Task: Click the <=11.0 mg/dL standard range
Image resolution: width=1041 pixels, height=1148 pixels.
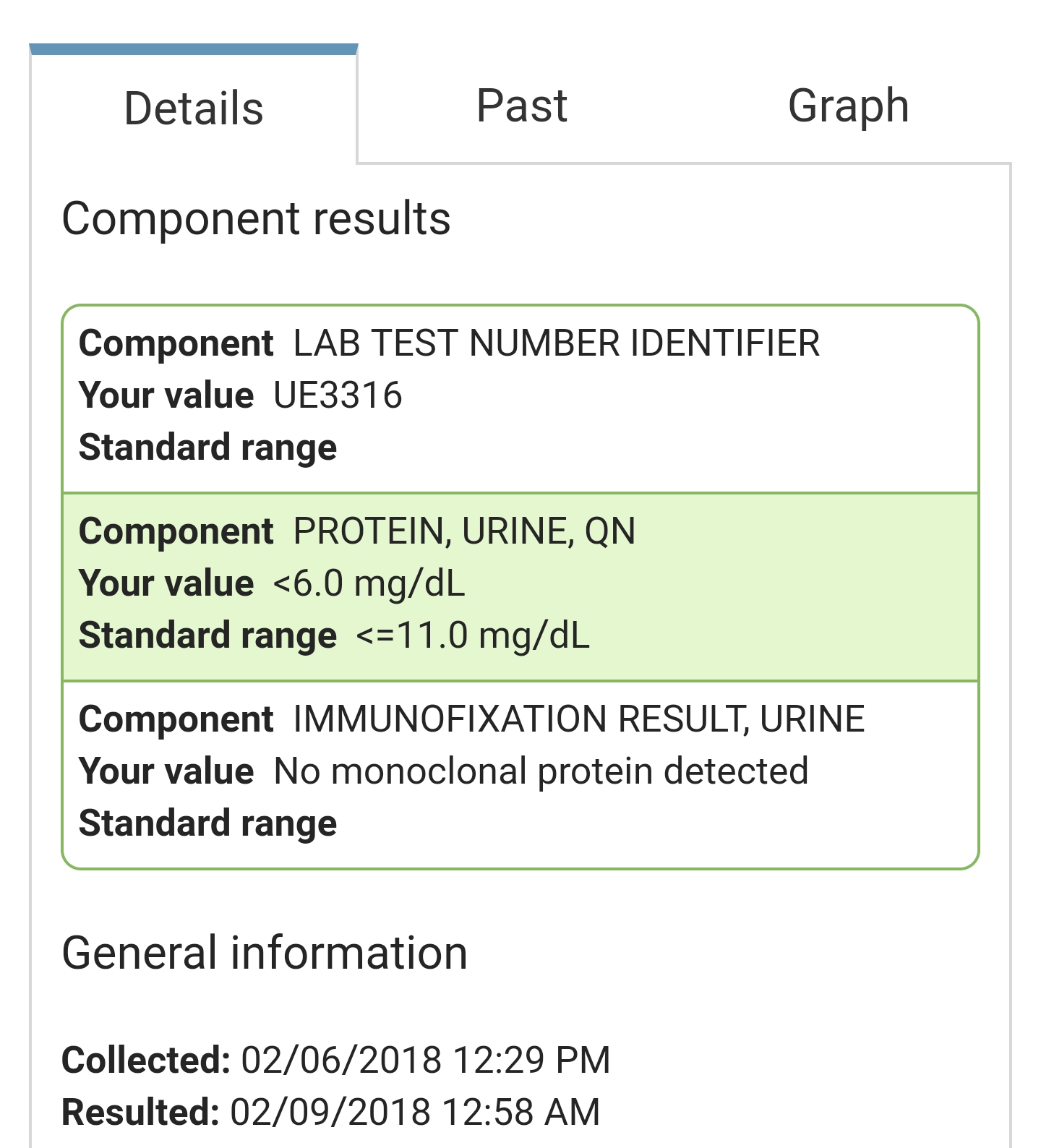Action: click(x=473, y=635)
